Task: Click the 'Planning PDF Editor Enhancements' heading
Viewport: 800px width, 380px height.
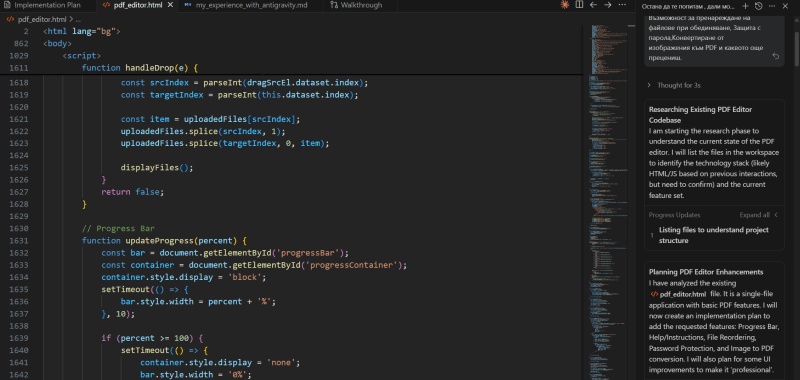Action: (x=706, y=271)
